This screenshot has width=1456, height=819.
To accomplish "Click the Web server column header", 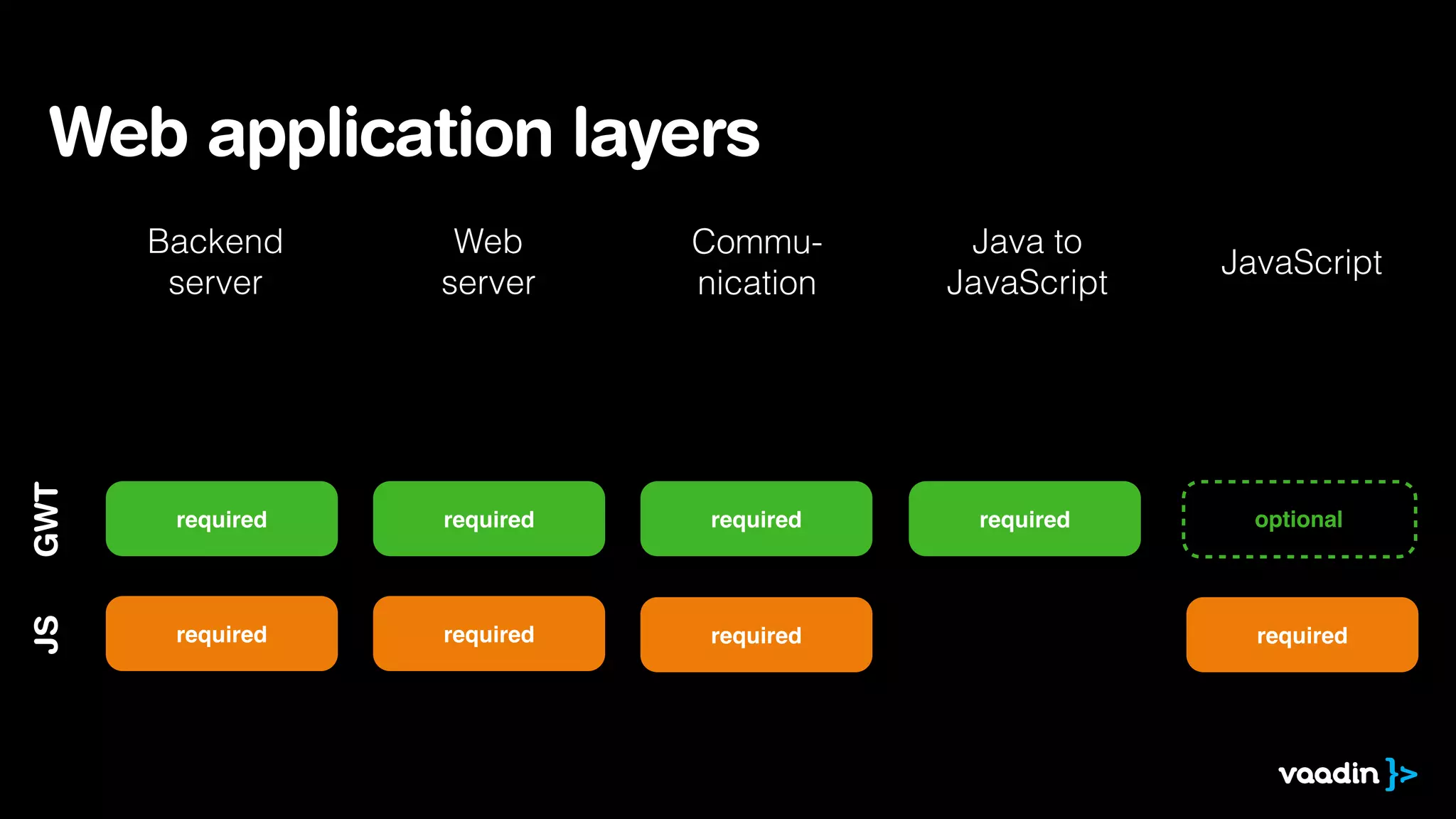I will tap(488, 262).
